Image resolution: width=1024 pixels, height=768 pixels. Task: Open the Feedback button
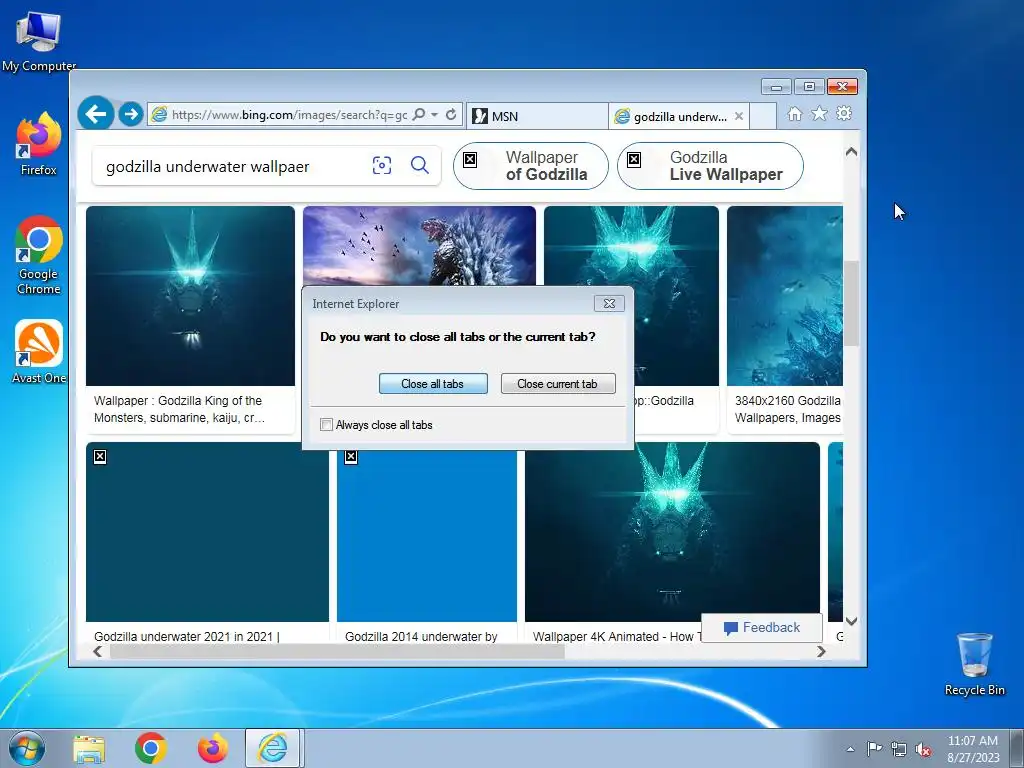tap(761, 628)
